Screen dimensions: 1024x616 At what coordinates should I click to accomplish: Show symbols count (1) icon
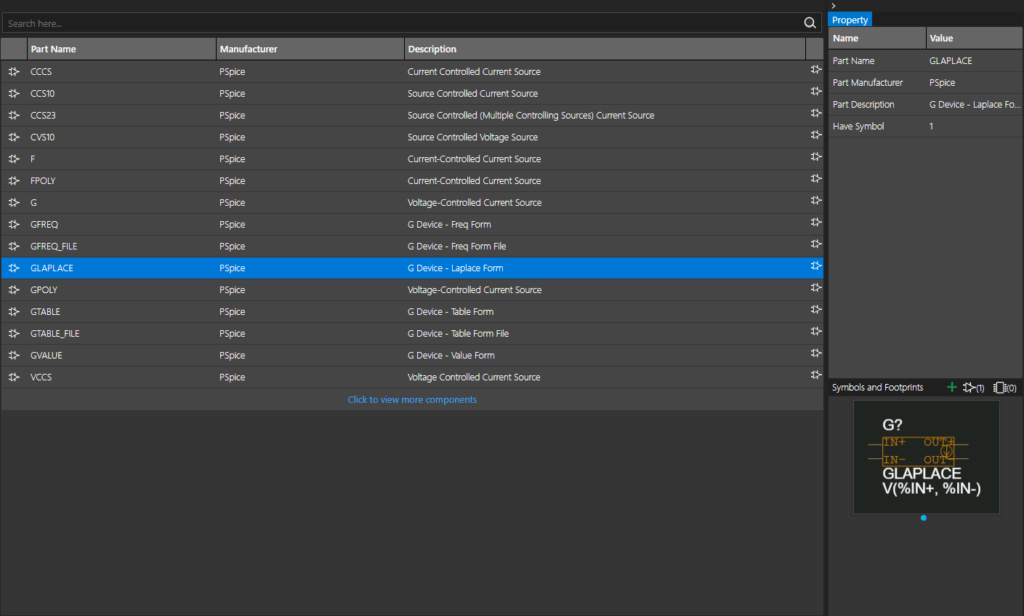(973, 387)
